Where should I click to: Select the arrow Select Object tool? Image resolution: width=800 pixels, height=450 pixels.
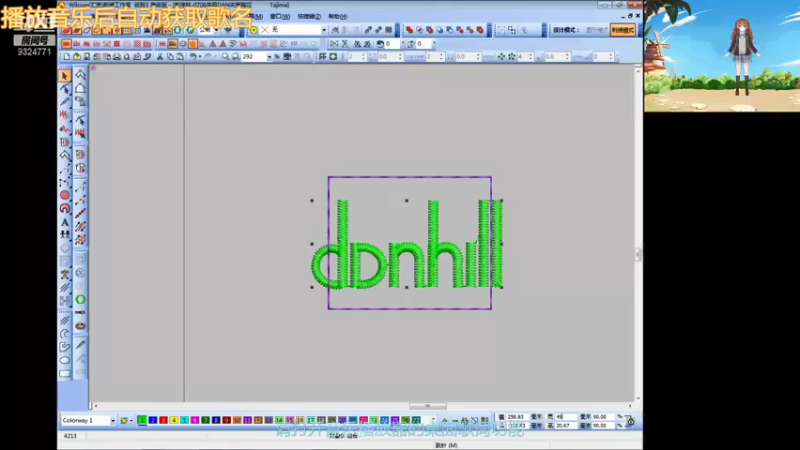tap(64, 76)
